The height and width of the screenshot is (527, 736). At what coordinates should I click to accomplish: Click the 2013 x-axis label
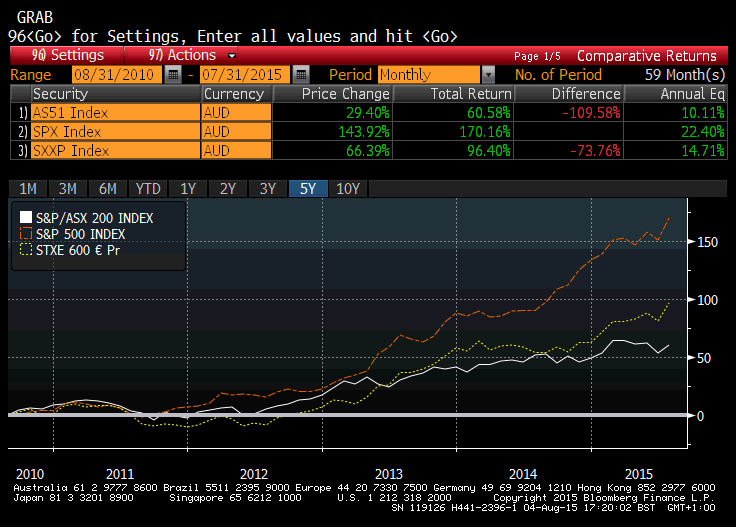pos(389,474)
